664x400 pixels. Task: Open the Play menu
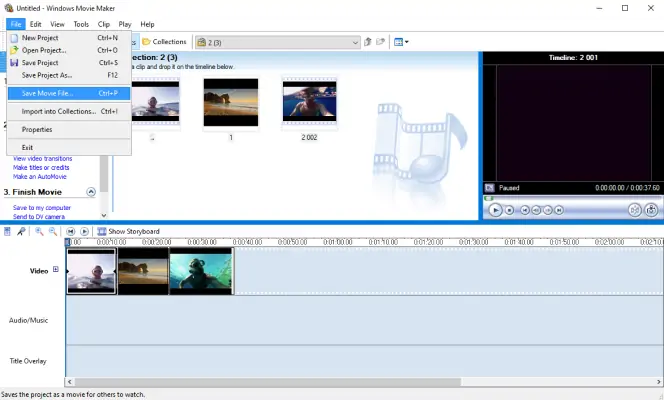(x=125, y=24)
